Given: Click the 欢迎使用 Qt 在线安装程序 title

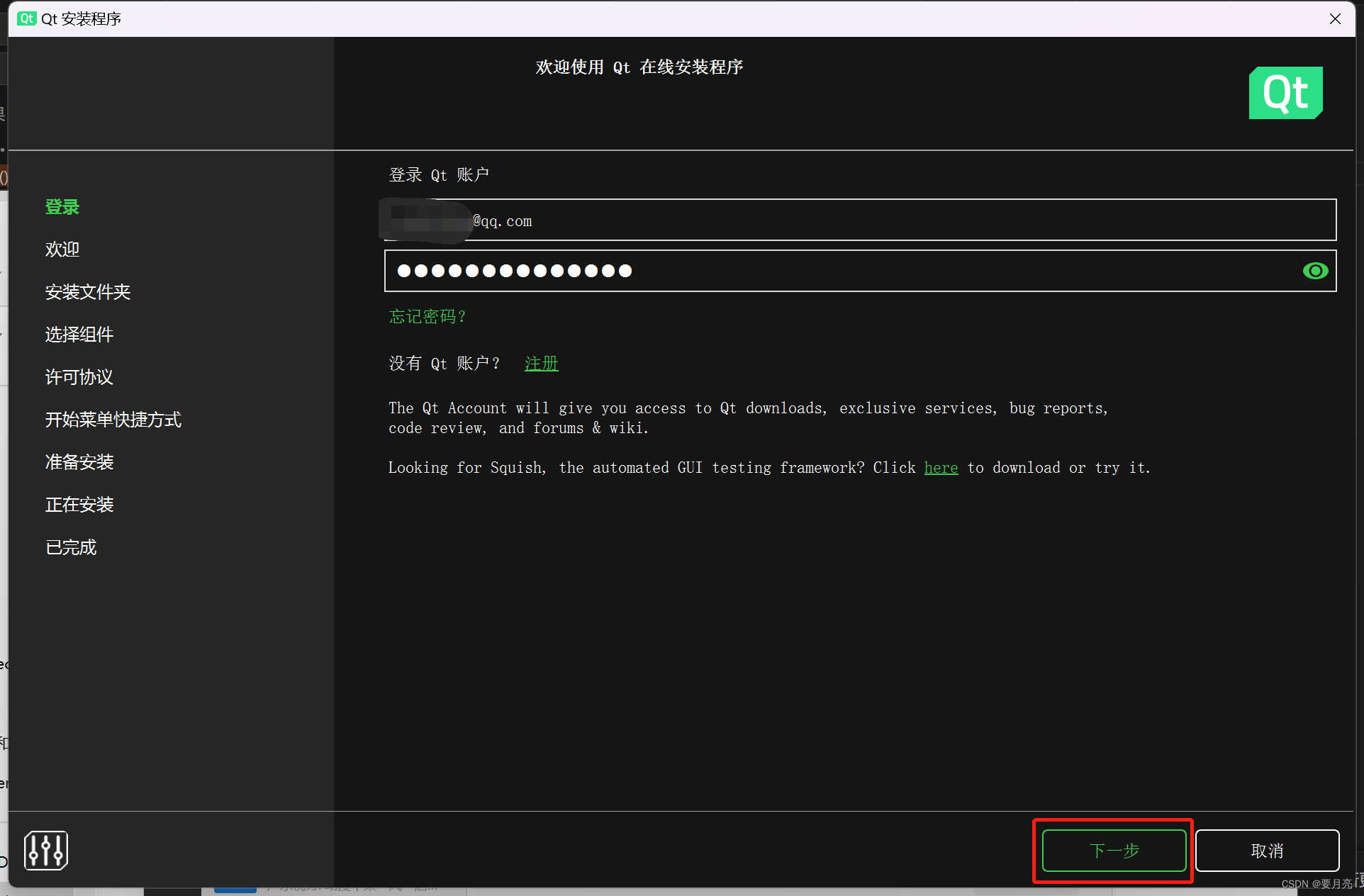Looking at the screenshot, I should pyautogui.click(x=639, y=67).
